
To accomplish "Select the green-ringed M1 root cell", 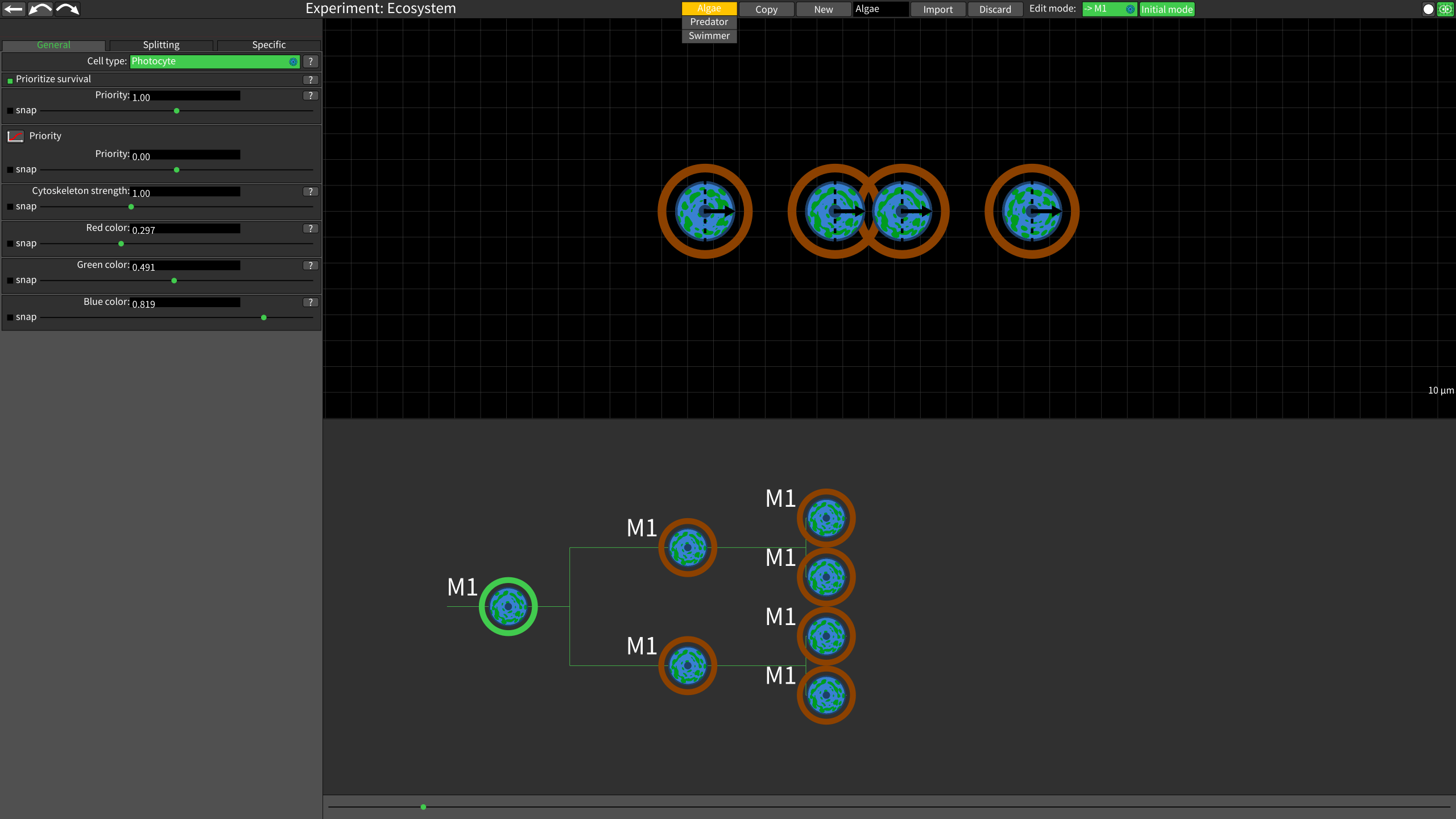I will [508, 606].
